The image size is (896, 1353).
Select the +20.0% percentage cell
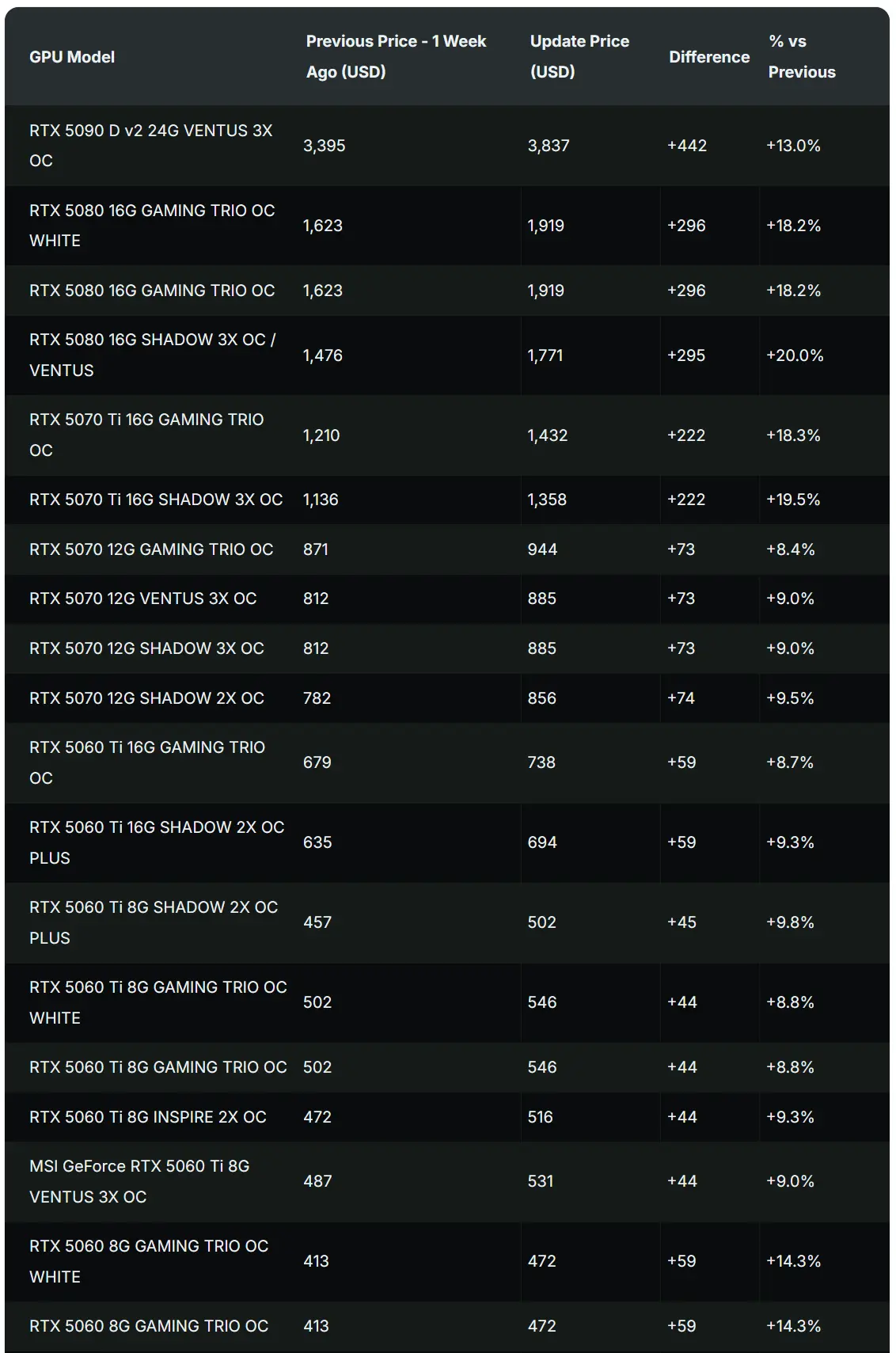[x=795, y=355]
